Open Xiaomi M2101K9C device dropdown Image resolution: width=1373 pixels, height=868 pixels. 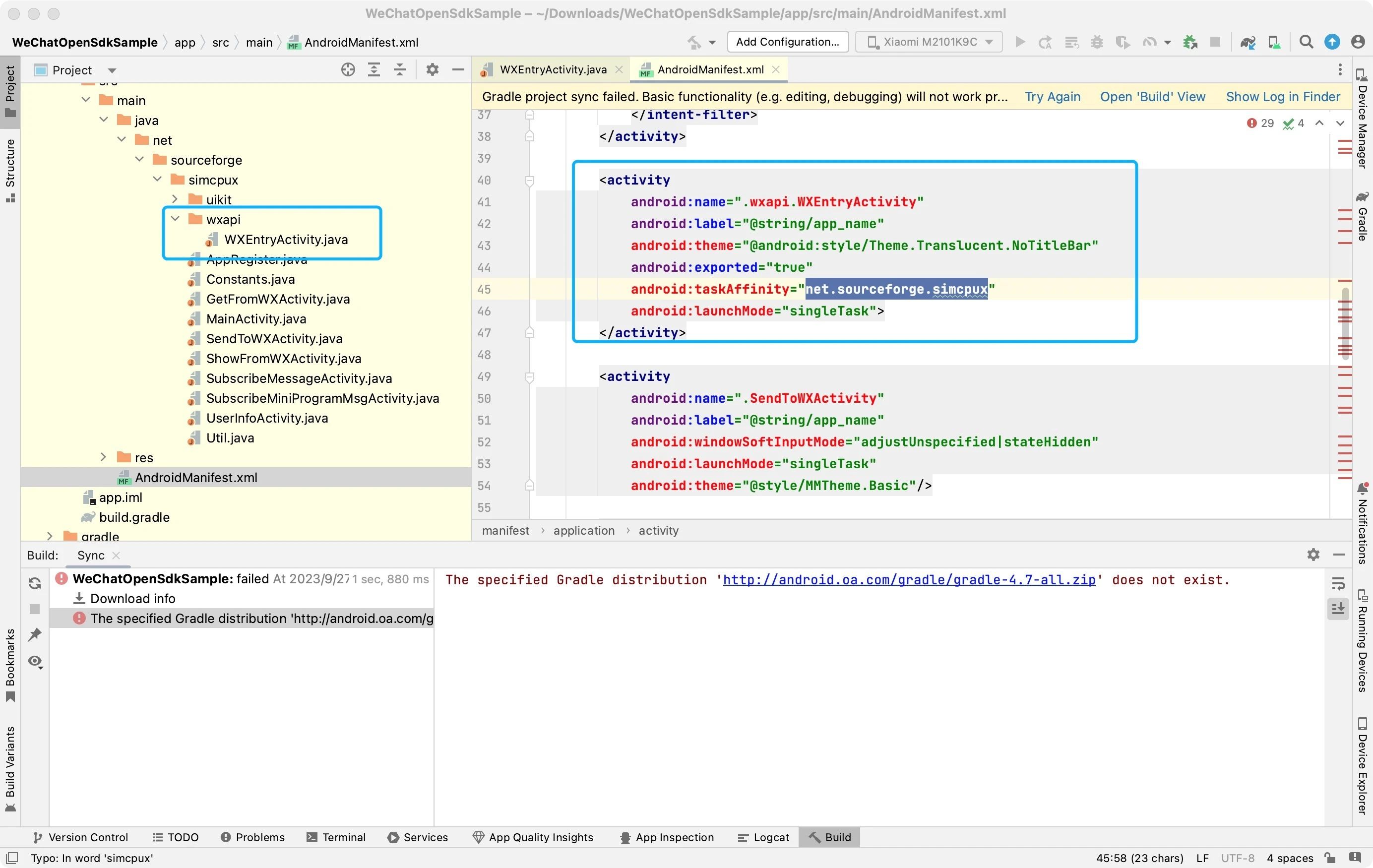(x=929, y=42)
